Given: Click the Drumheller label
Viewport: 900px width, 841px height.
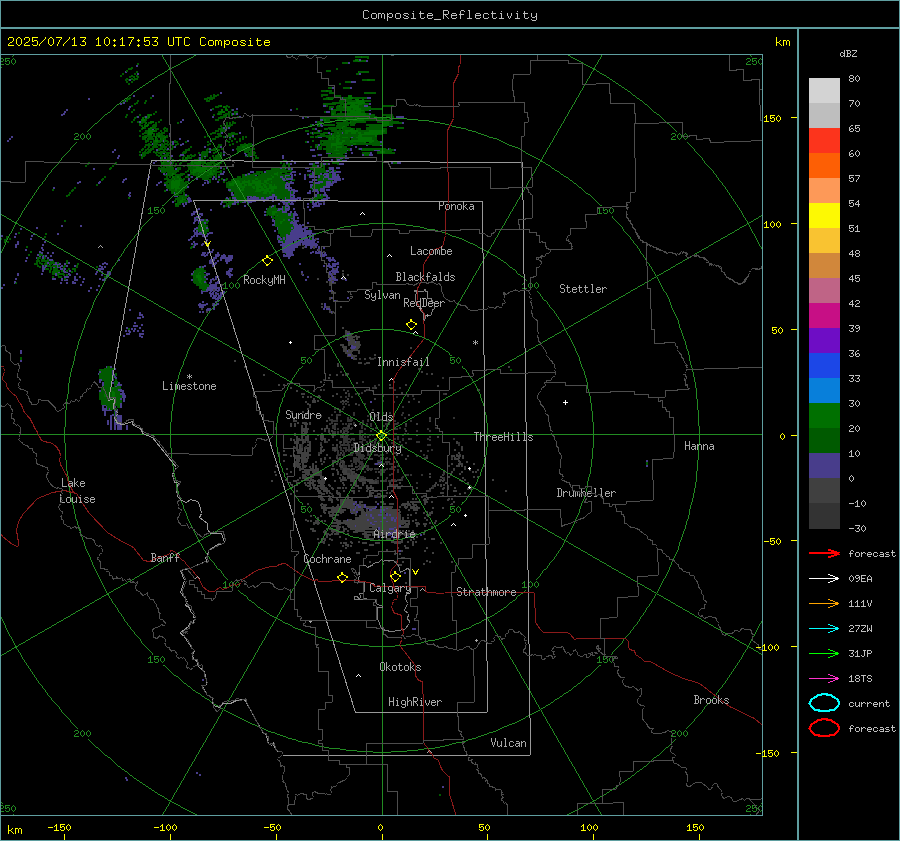Looking at the screenshot, I should click(586, 493).
